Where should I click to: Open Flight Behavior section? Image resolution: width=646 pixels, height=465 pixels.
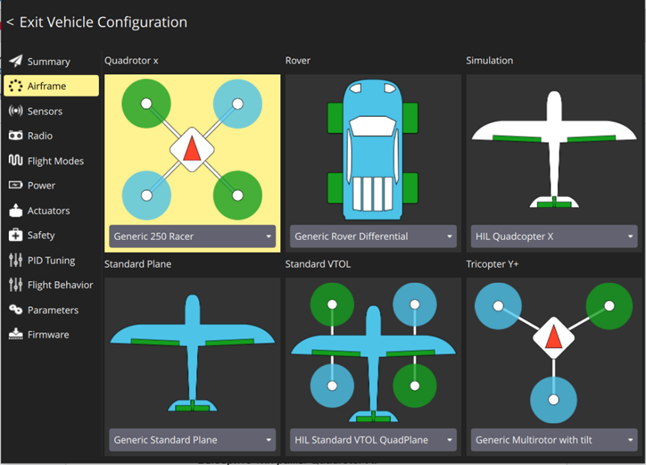(x=51, y=285)
